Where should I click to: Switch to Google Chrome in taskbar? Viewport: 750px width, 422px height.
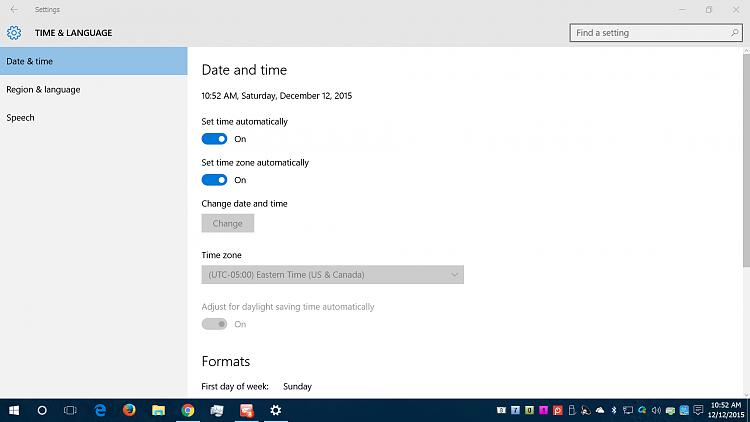[x=188, y=411]
